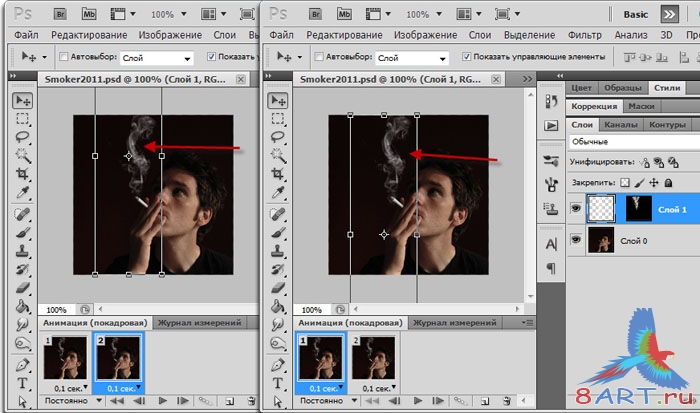Switch to the Маски tab
The width and height of the screenshot is (700, 413).
[641, 106]
